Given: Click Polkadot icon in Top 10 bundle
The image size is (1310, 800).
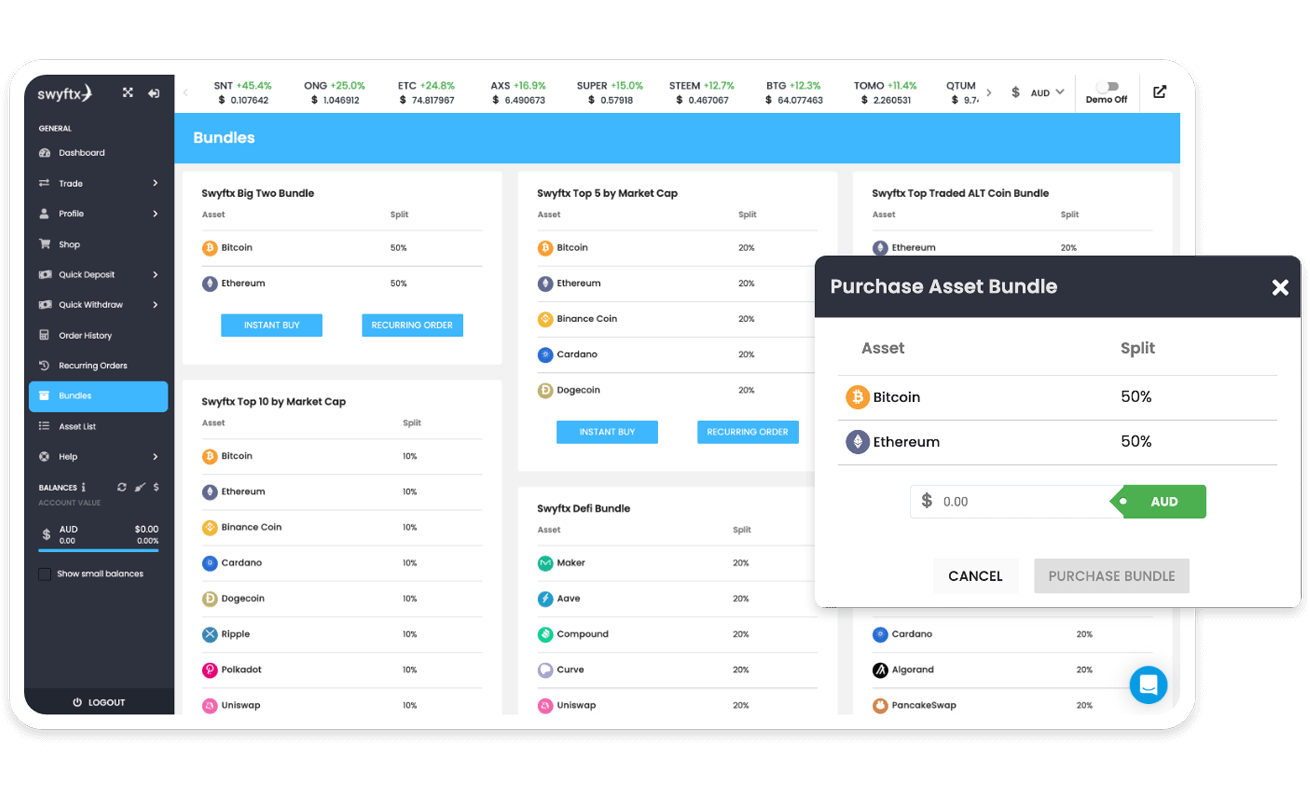Looking at the screenshot, I should click(x=210, y=670).
